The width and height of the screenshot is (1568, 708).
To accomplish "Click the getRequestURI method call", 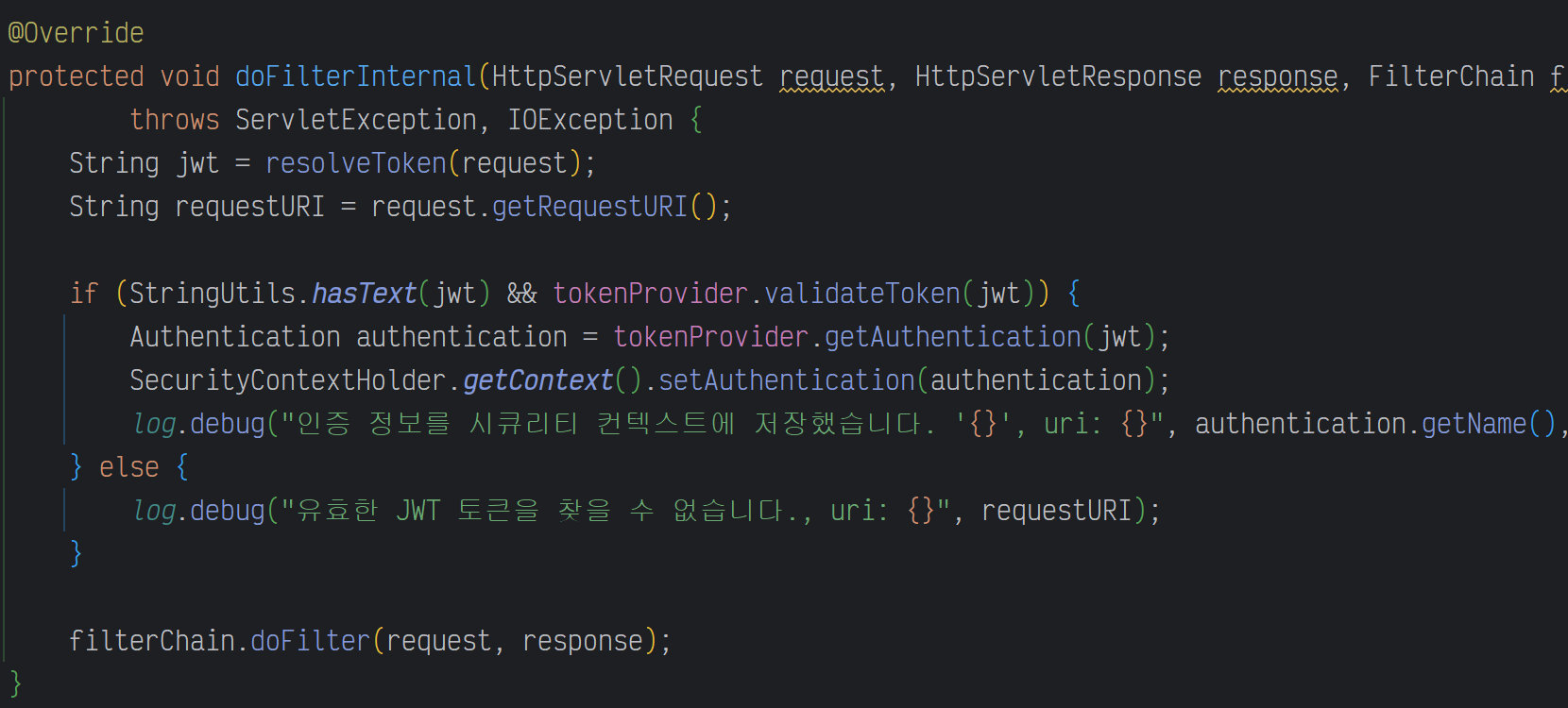I will [589, 207].
